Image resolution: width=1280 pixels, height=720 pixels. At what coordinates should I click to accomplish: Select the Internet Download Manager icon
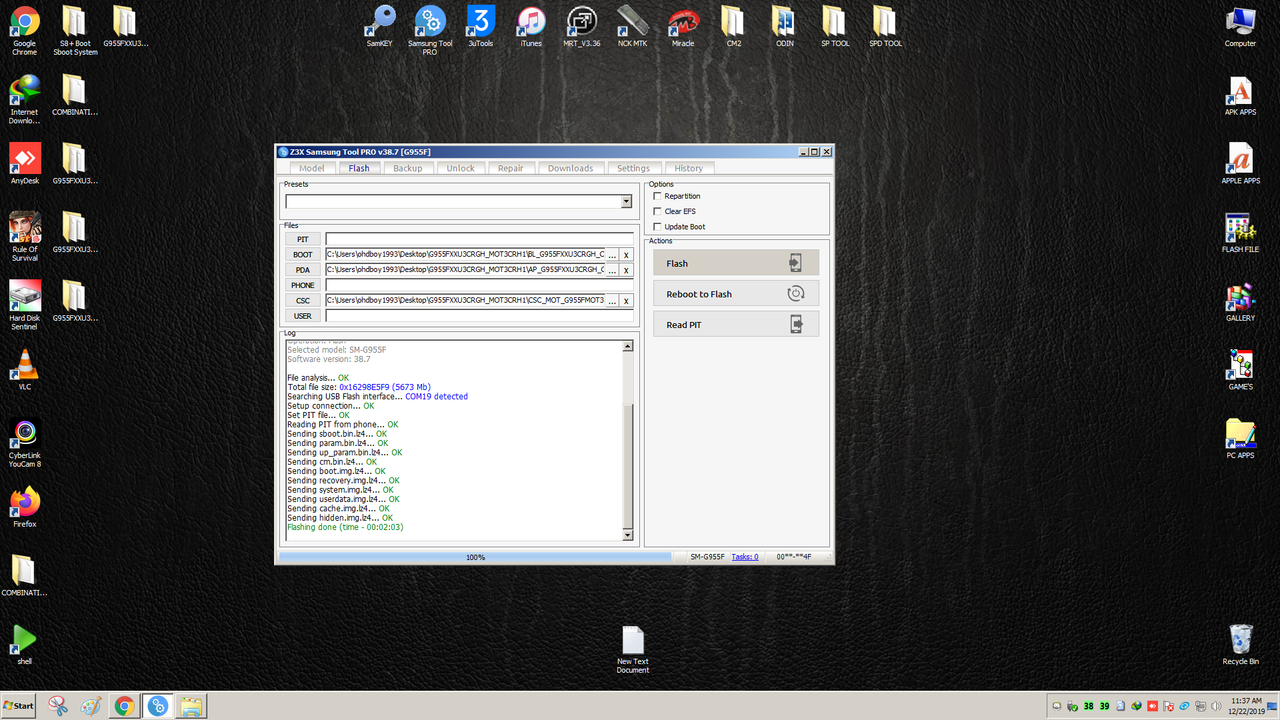25,99
